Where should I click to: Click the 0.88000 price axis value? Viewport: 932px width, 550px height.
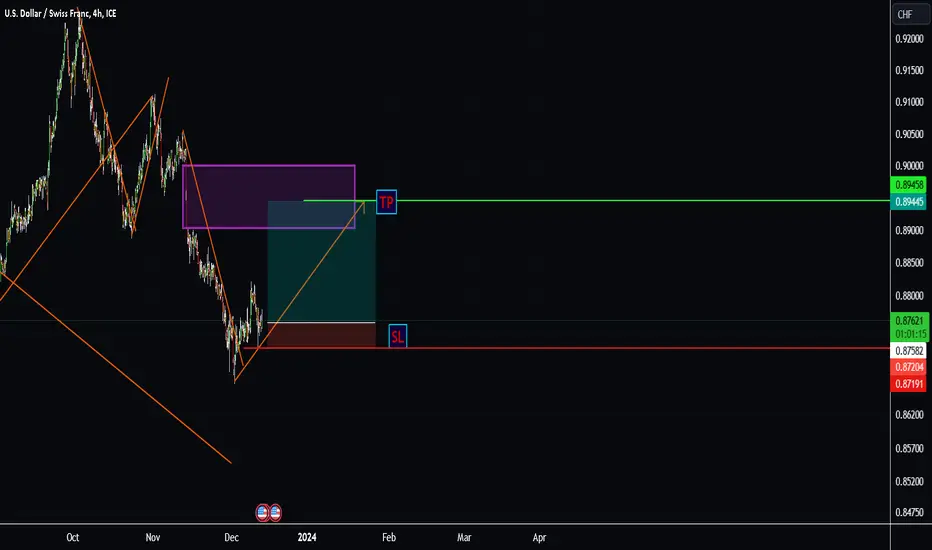909,296
